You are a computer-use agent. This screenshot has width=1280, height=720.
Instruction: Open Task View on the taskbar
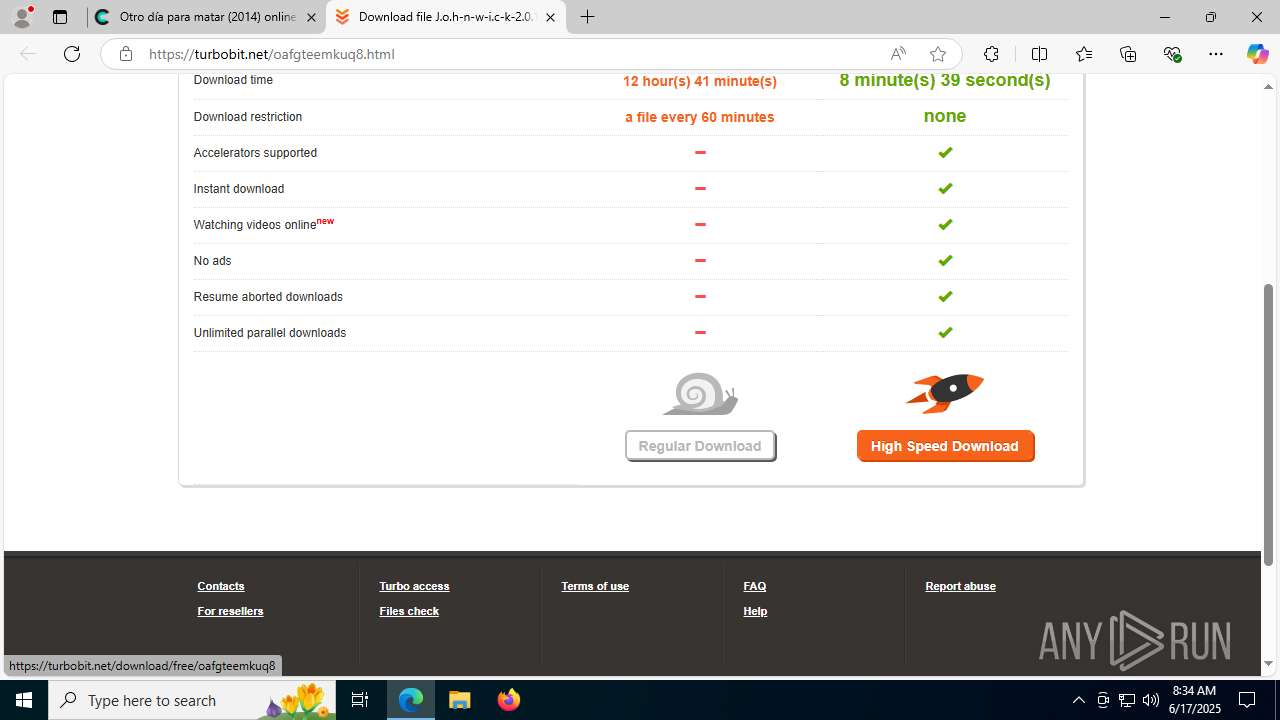click(x=360, y=700)
